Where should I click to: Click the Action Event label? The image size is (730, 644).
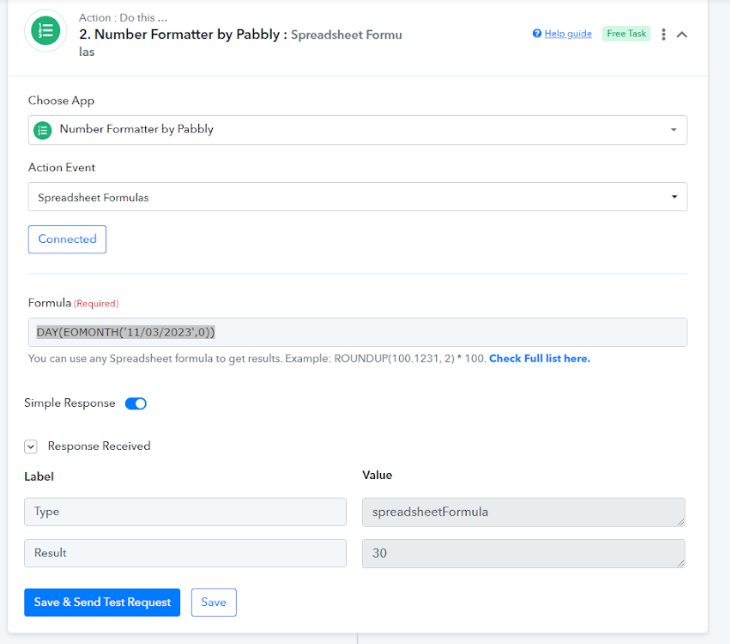61,168
